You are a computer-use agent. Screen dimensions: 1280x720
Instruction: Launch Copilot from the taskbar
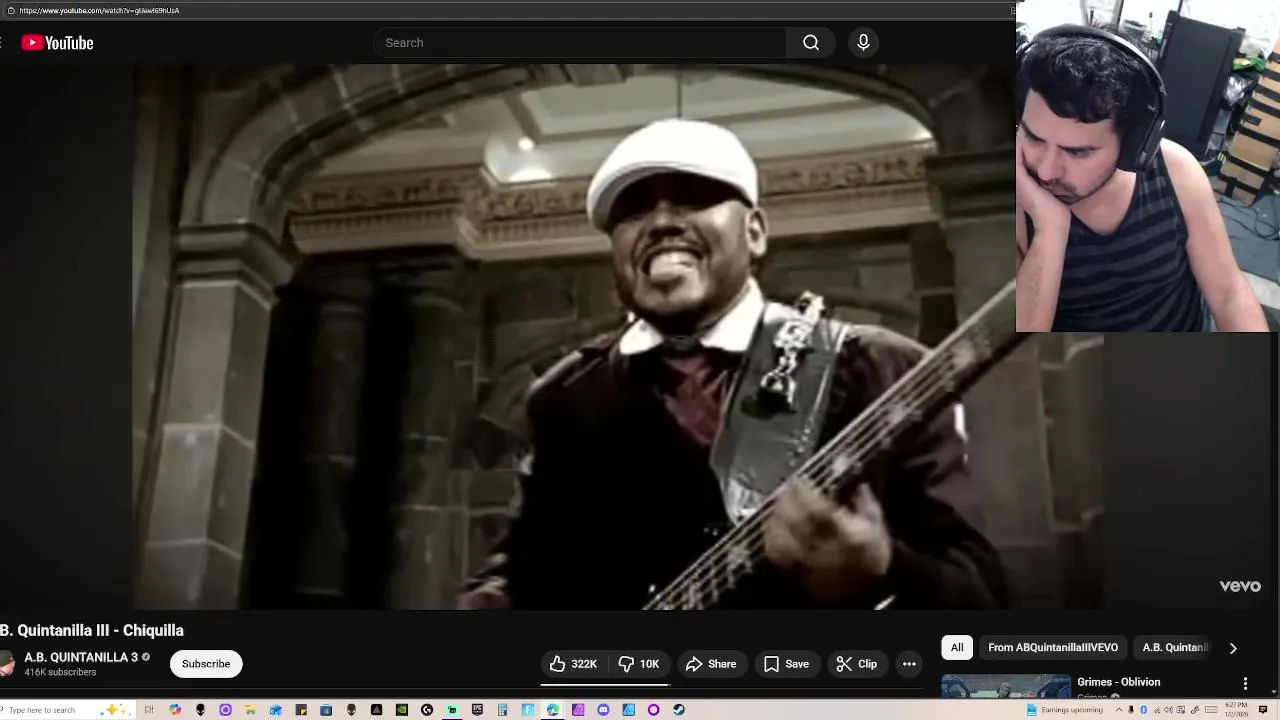click(x=175, y=710)
